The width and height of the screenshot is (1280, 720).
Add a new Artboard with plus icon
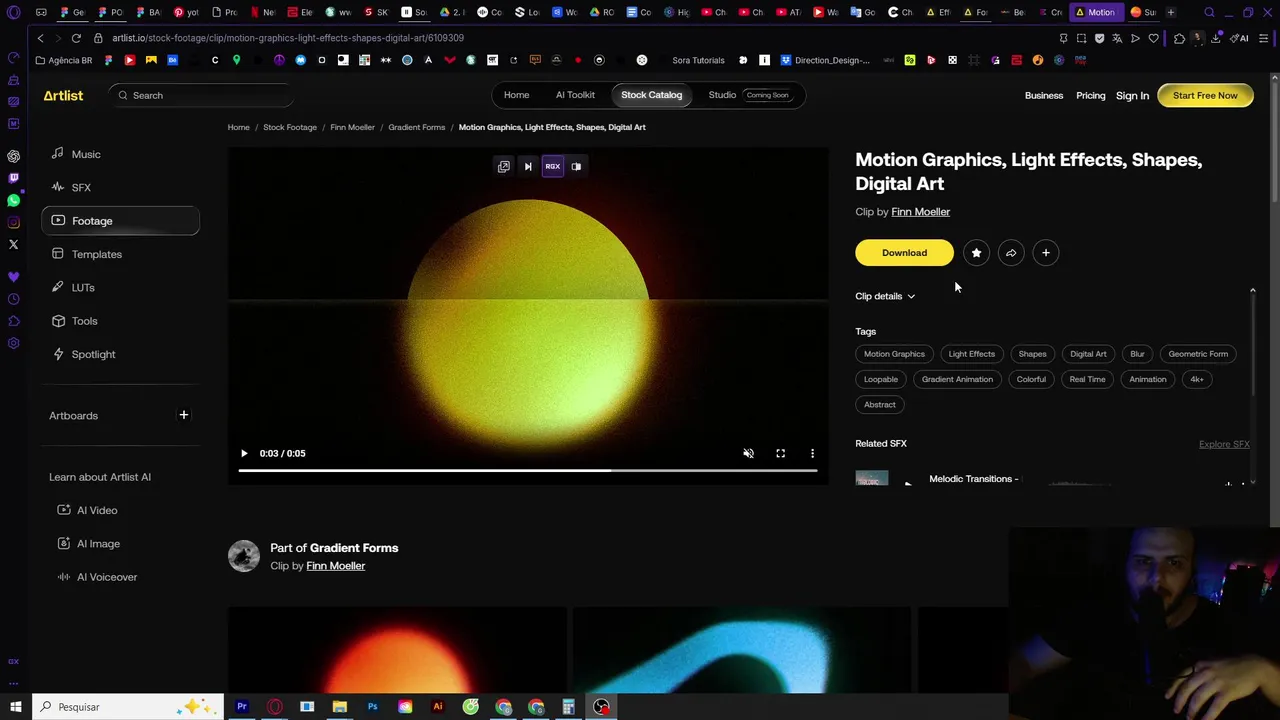(x=183, y=415)
